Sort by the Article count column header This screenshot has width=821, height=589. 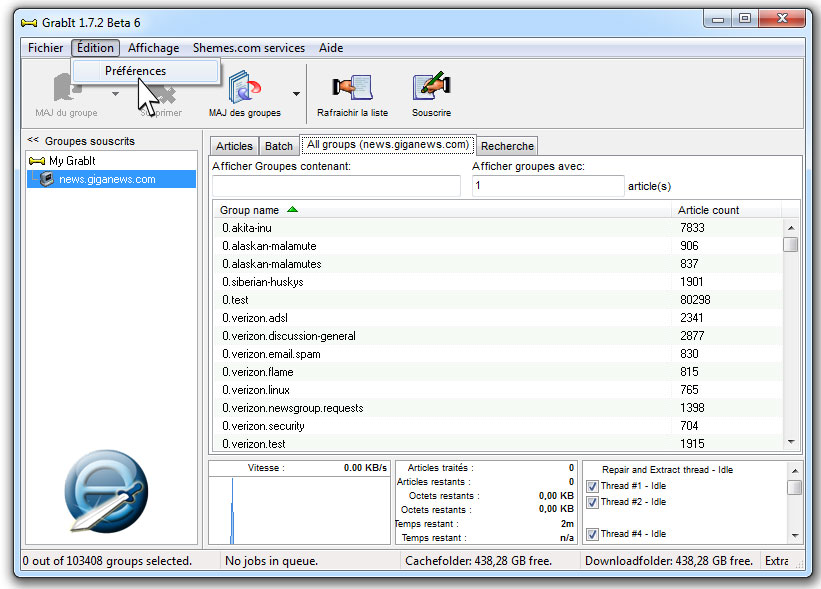(x=726, y=210)
